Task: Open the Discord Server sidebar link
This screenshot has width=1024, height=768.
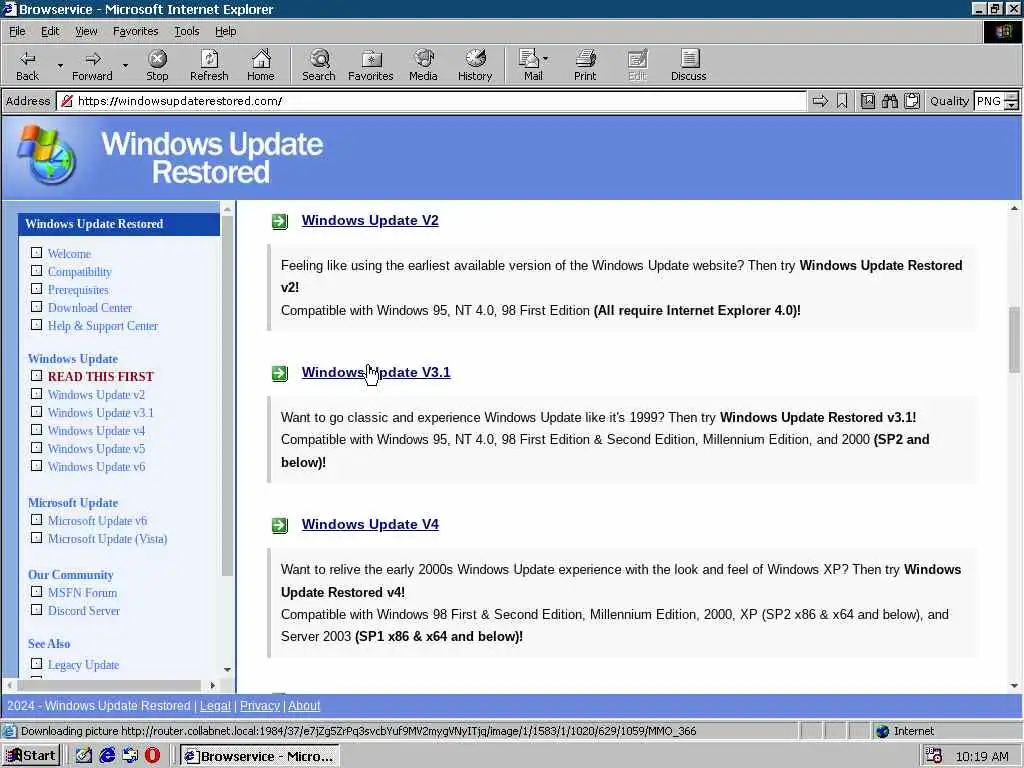Action: point(84,611)
